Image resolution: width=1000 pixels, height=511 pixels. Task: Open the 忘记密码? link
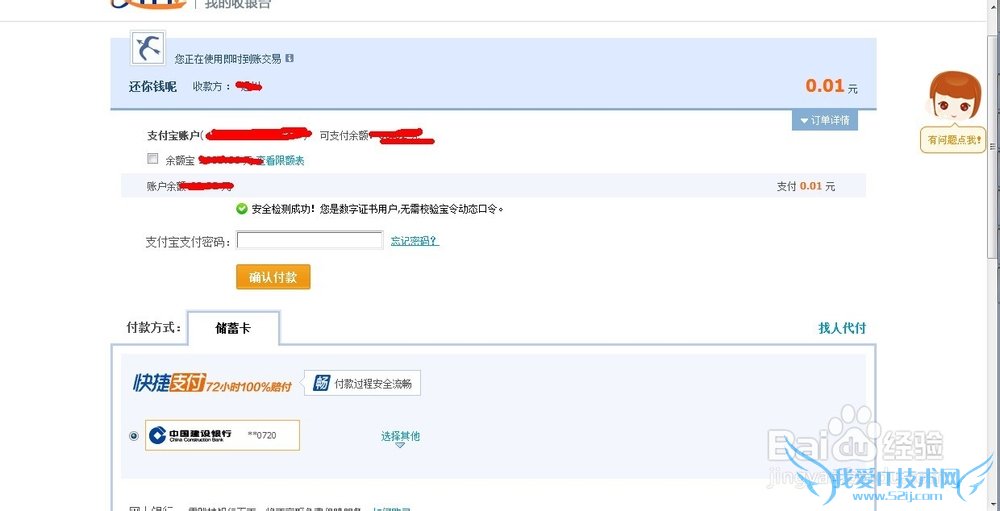(415, 241)
